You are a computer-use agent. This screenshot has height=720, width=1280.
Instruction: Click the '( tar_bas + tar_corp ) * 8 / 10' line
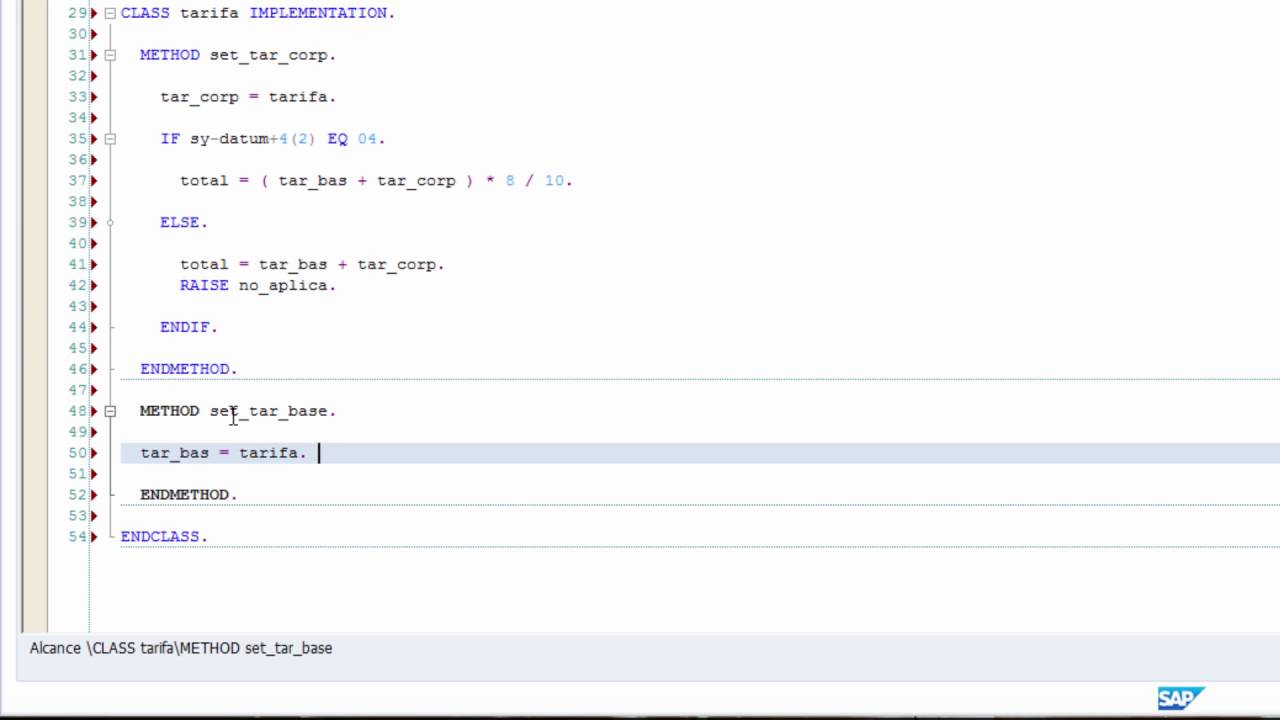pyautogui.click(x=376, y=181)
